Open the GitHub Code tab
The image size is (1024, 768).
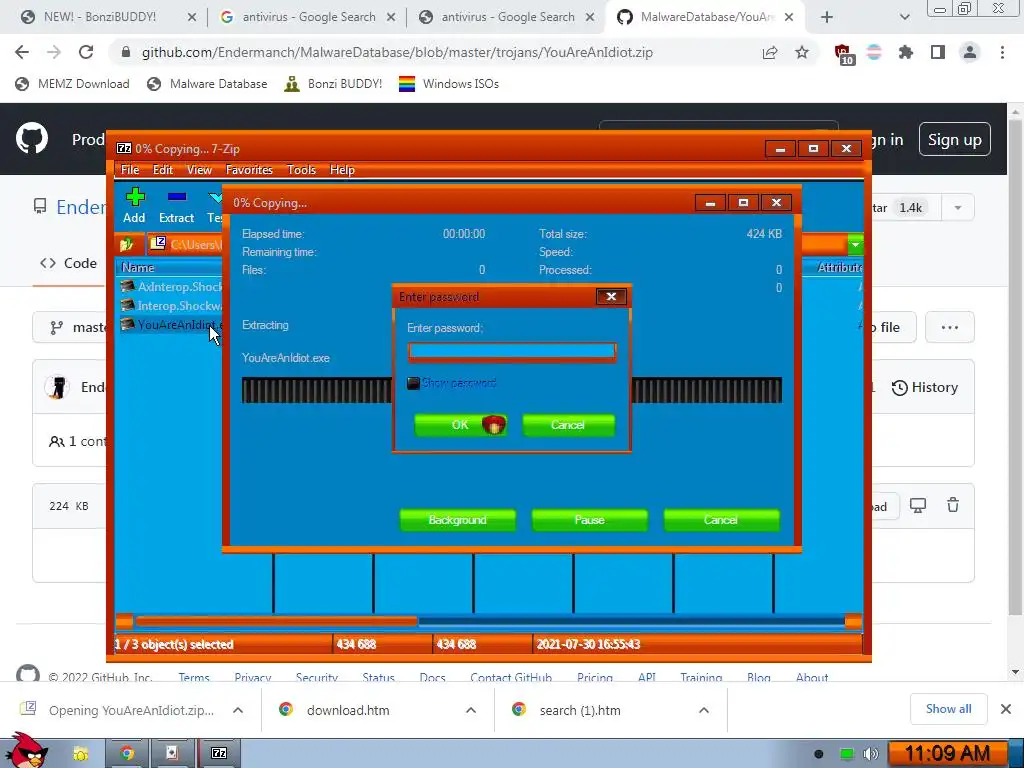(69, 263)
